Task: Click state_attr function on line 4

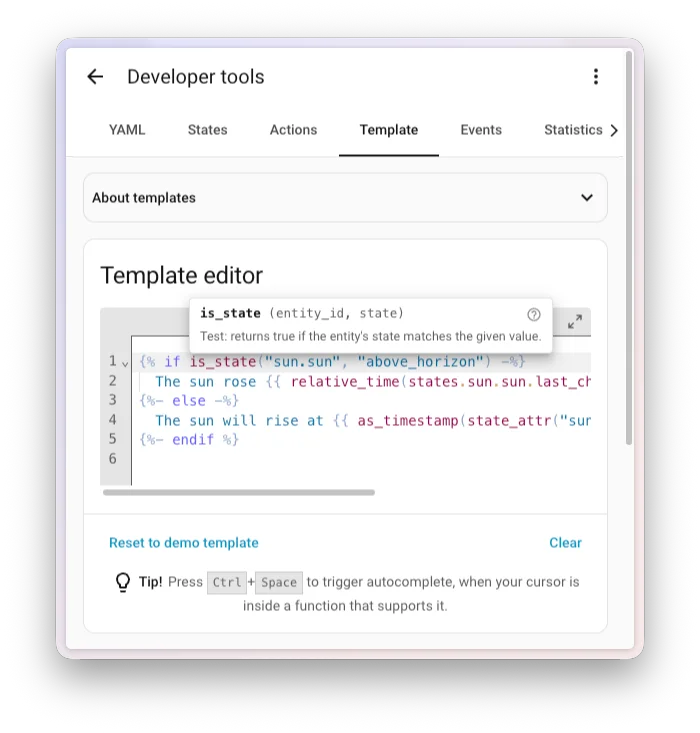Action: (509, 421)
